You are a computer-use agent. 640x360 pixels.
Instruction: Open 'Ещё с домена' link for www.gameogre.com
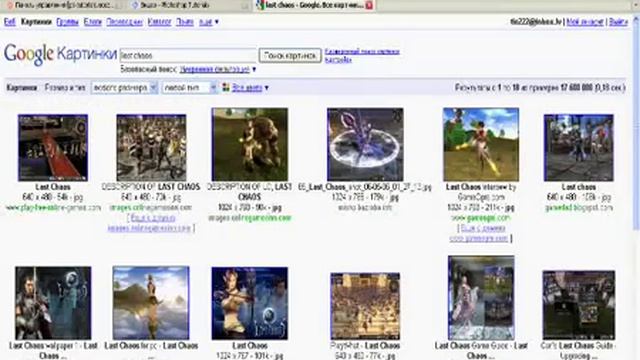481,233
